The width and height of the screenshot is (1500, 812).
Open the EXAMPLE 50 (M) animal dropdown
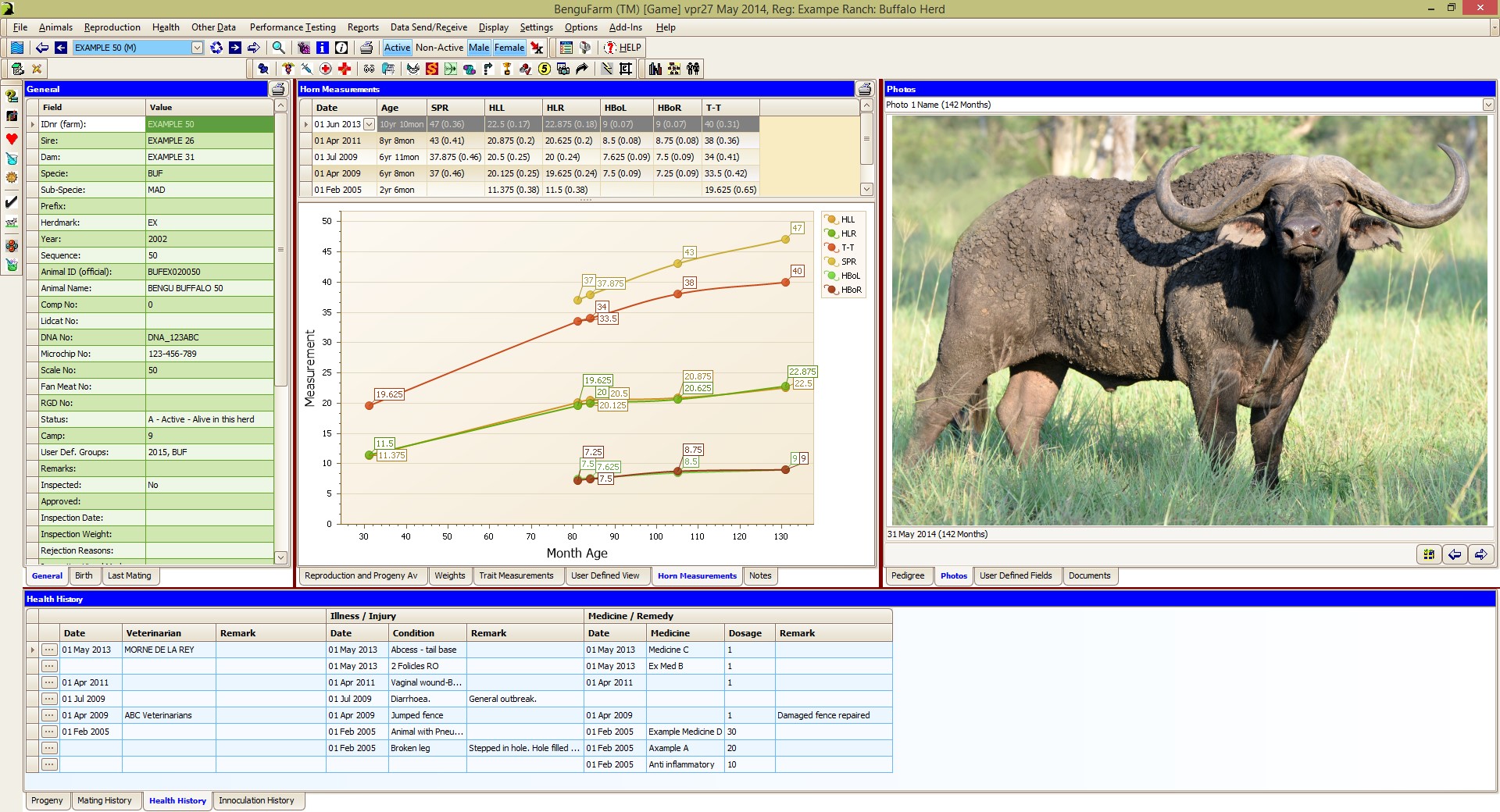point(197,48)
